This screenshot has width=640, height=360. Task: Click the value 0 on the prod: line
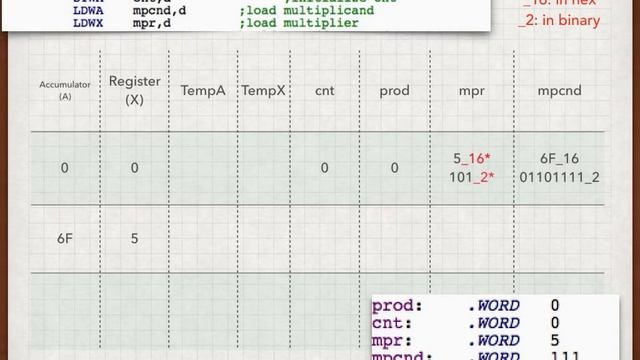(x=555, y=305)
